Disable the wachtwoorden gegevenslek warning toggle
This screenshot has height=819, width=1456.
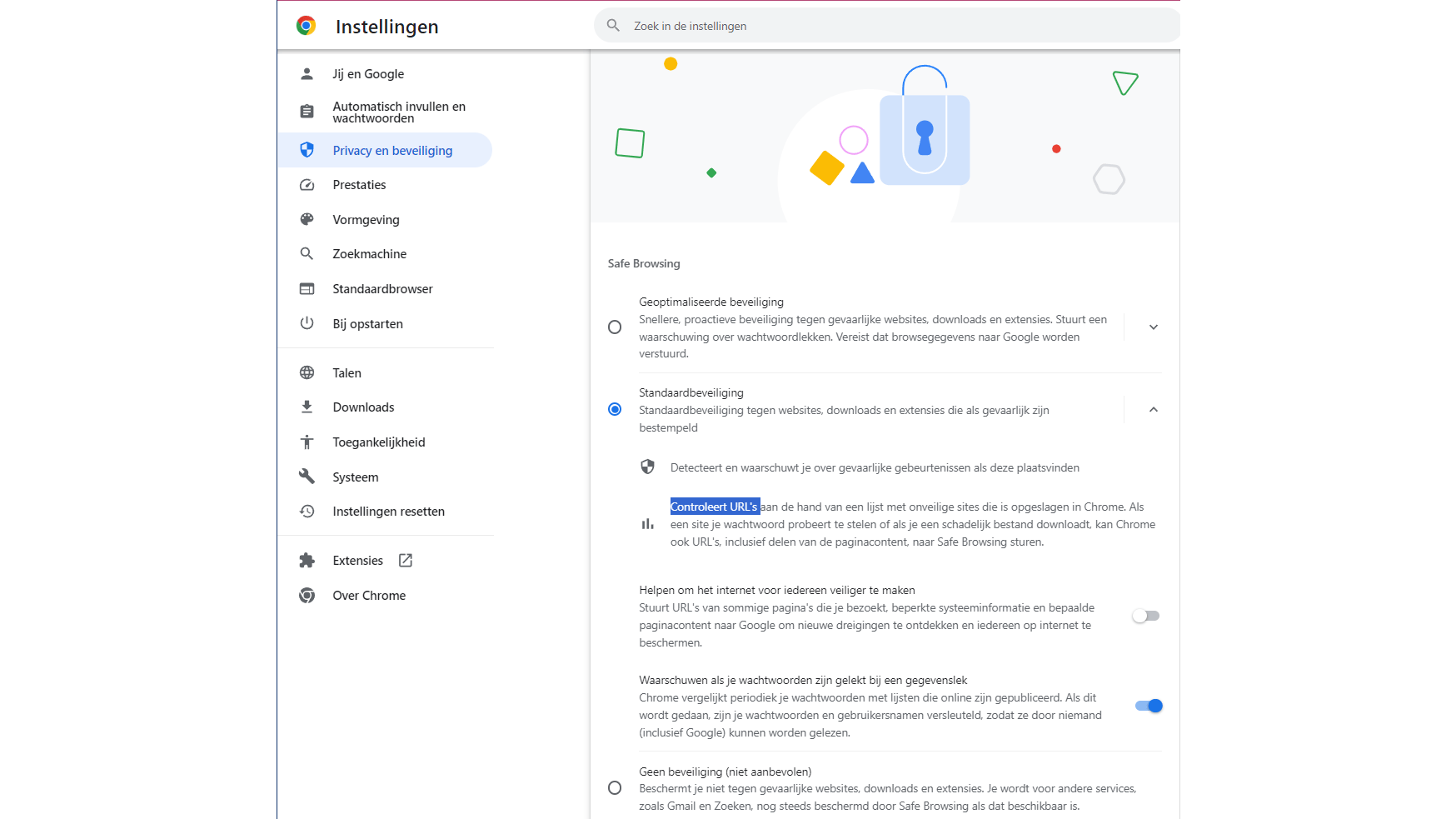(x=1149, y=706)
